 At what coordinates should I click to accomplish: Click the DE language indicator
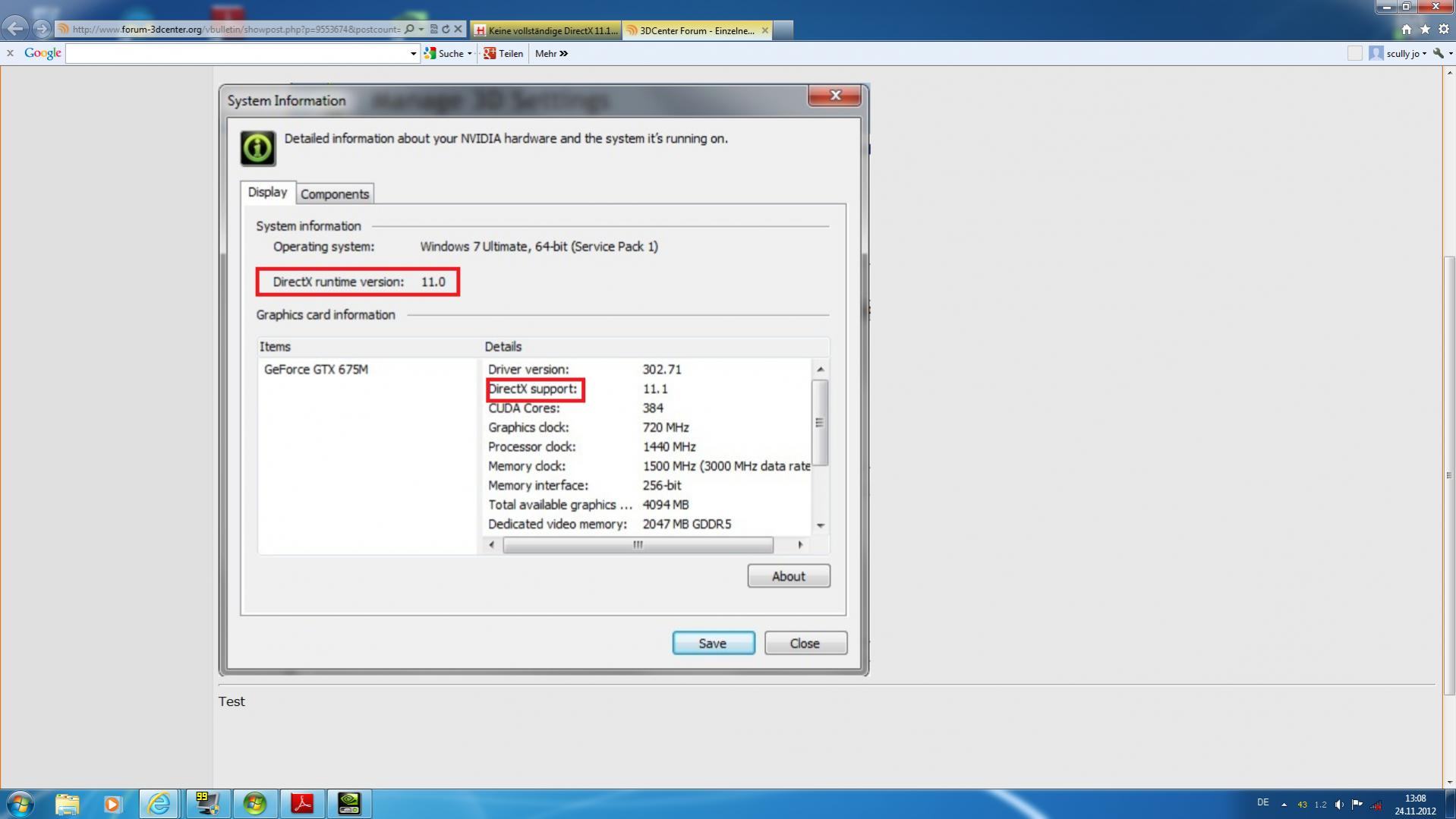(1262, 802)
